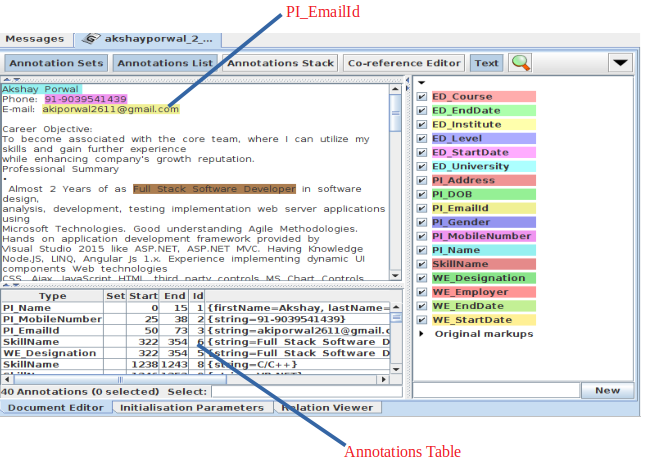The width and height of the screenshot is (647, 465).
Task: Open the black arrow menu at toolbar right
Action: (x=620, y=63)
